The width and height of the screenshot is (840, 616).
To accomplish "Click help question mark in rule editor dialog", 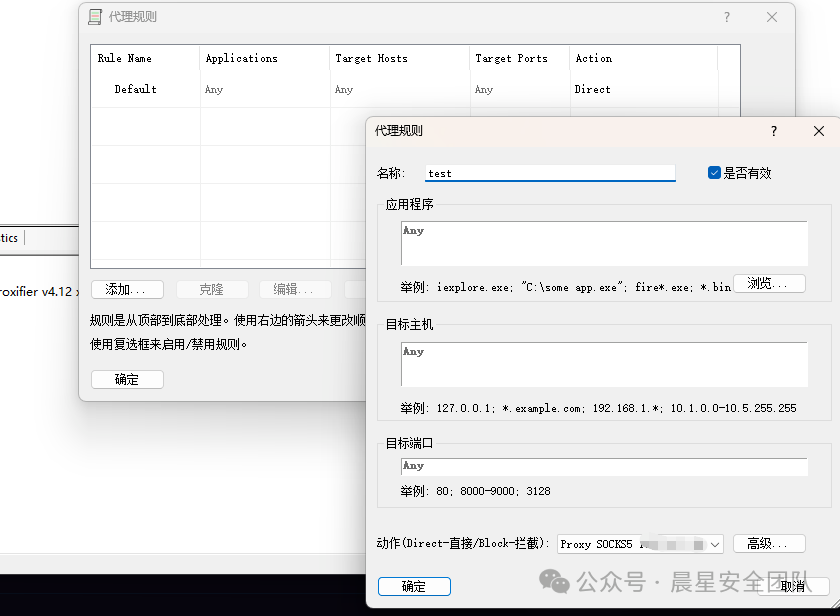I will (773, 131).
